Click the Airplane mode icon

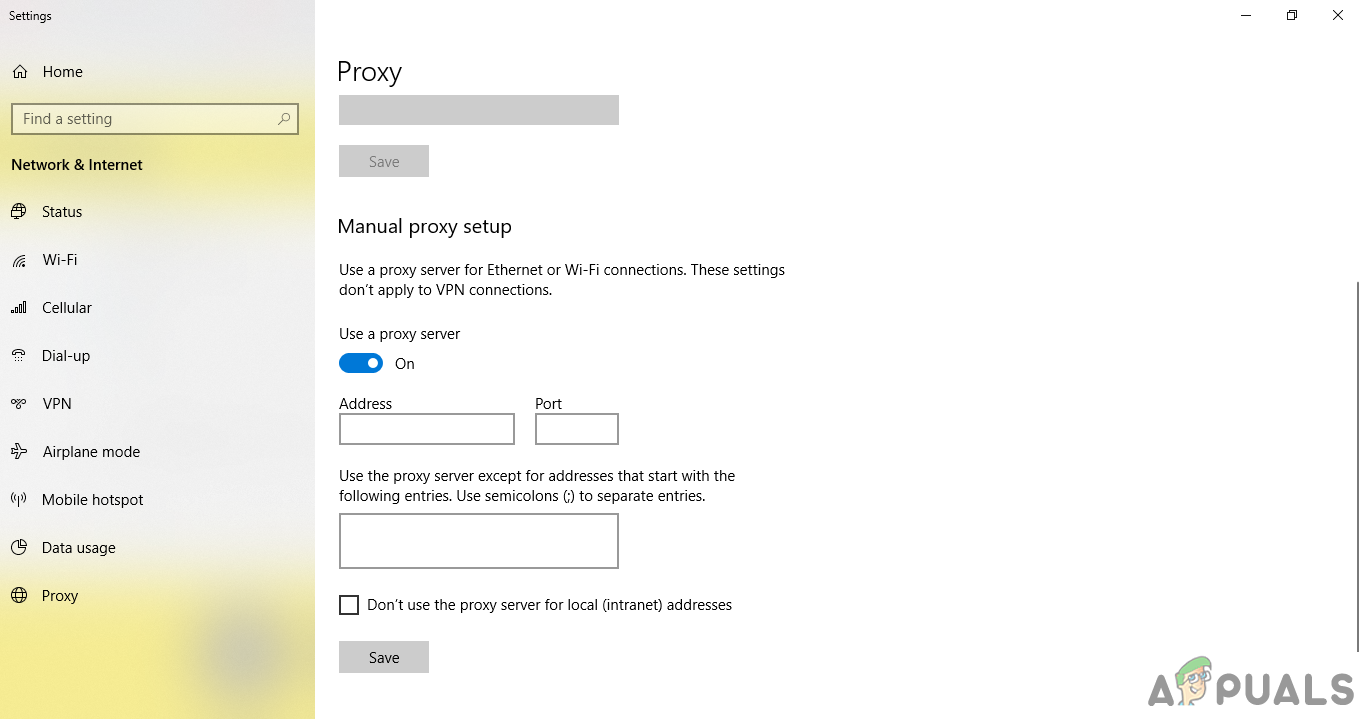tap(19, 452)
